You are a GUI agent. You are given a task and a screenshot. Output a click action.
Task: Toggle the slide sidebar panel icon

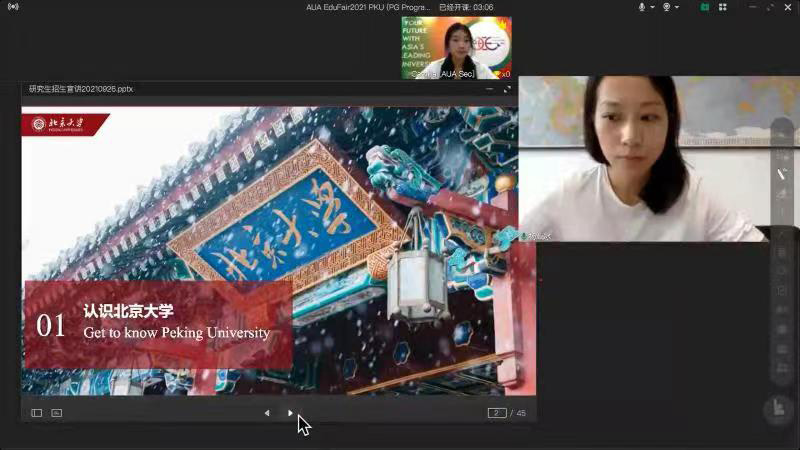click(x=37, y=413)
